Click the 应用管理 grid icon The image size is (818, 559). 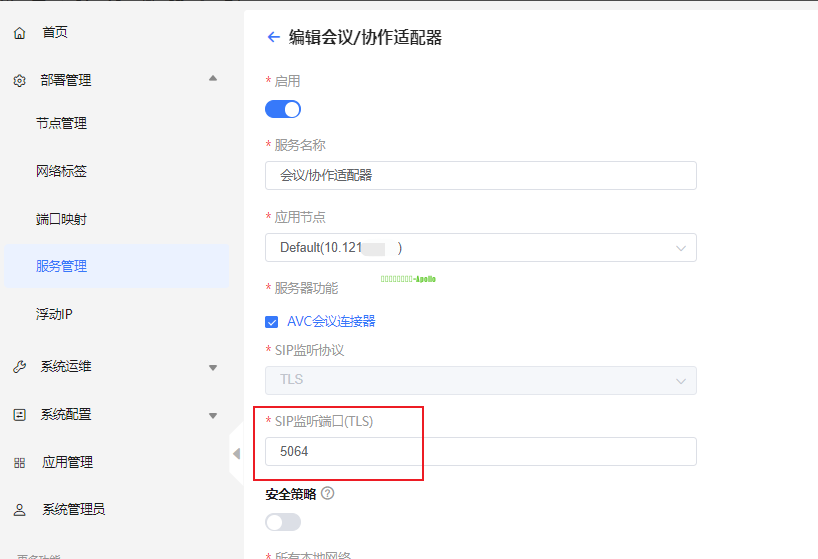click(20, 463)
